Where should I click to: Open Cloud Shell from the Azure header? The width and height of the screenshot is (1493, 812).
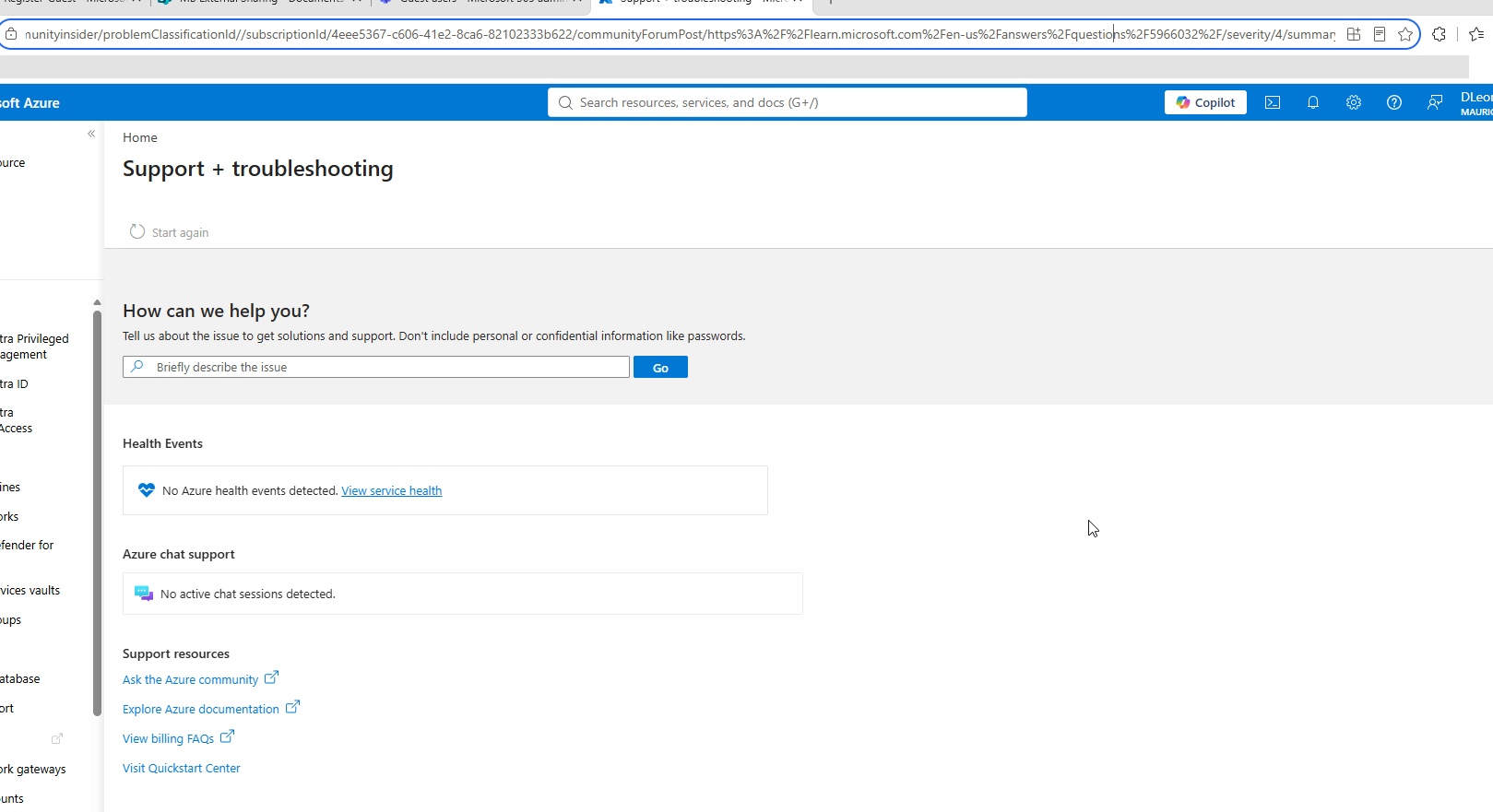(x=1273, y=102)
